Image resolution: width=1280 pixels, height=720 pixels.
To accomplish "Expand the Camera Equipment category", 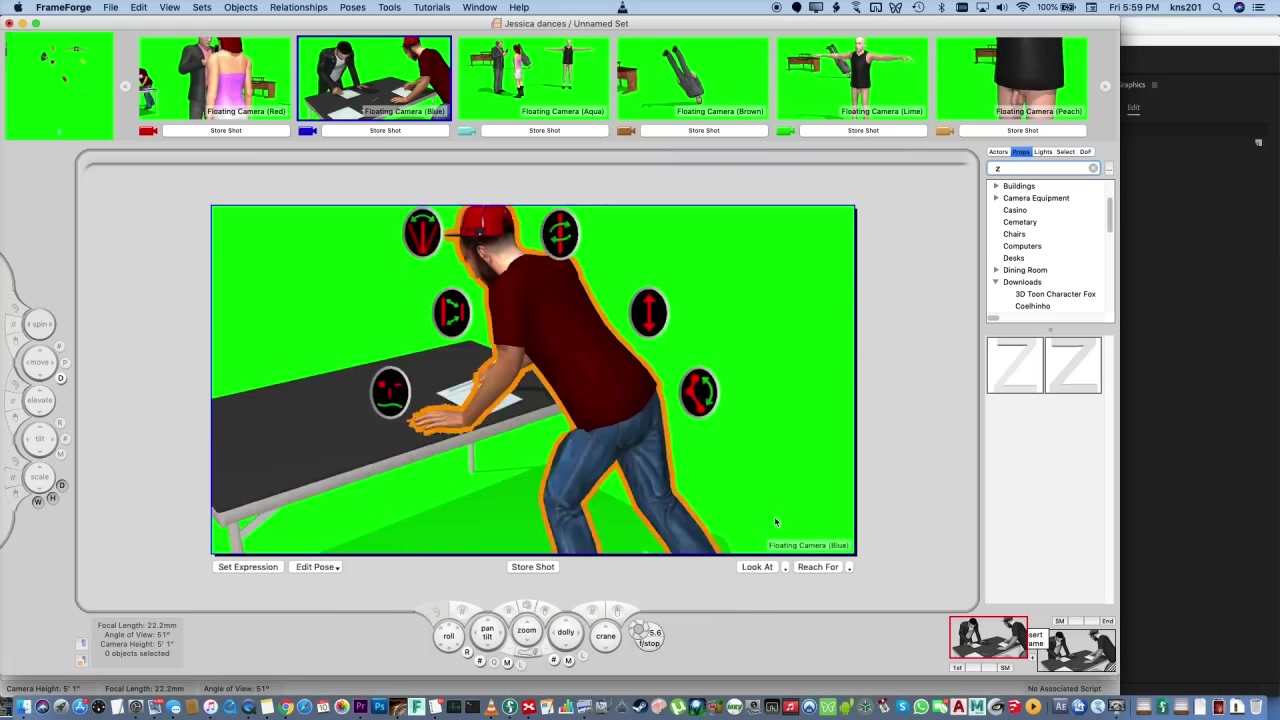I will pyautogui.click(x=996, y=198).
